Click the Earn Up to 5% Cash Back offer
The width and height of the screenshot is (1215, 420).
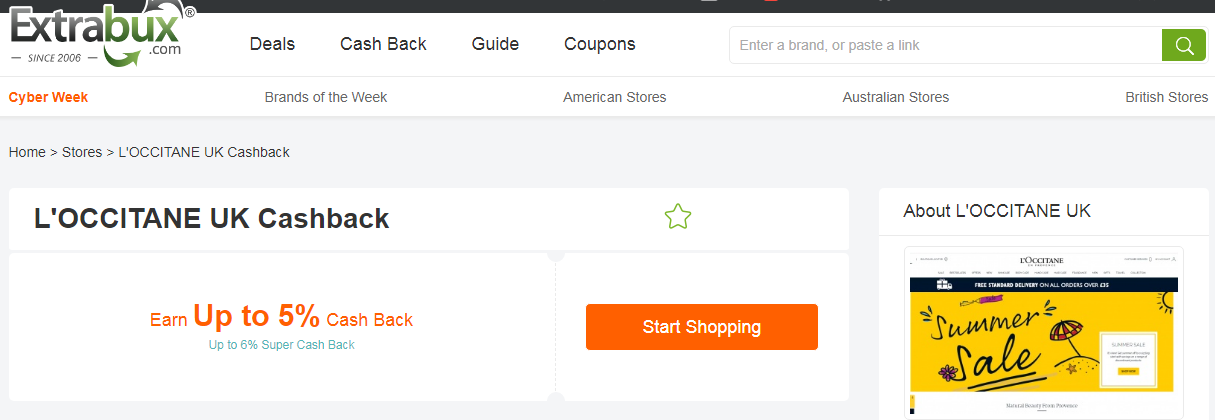(x=281, y=318)
